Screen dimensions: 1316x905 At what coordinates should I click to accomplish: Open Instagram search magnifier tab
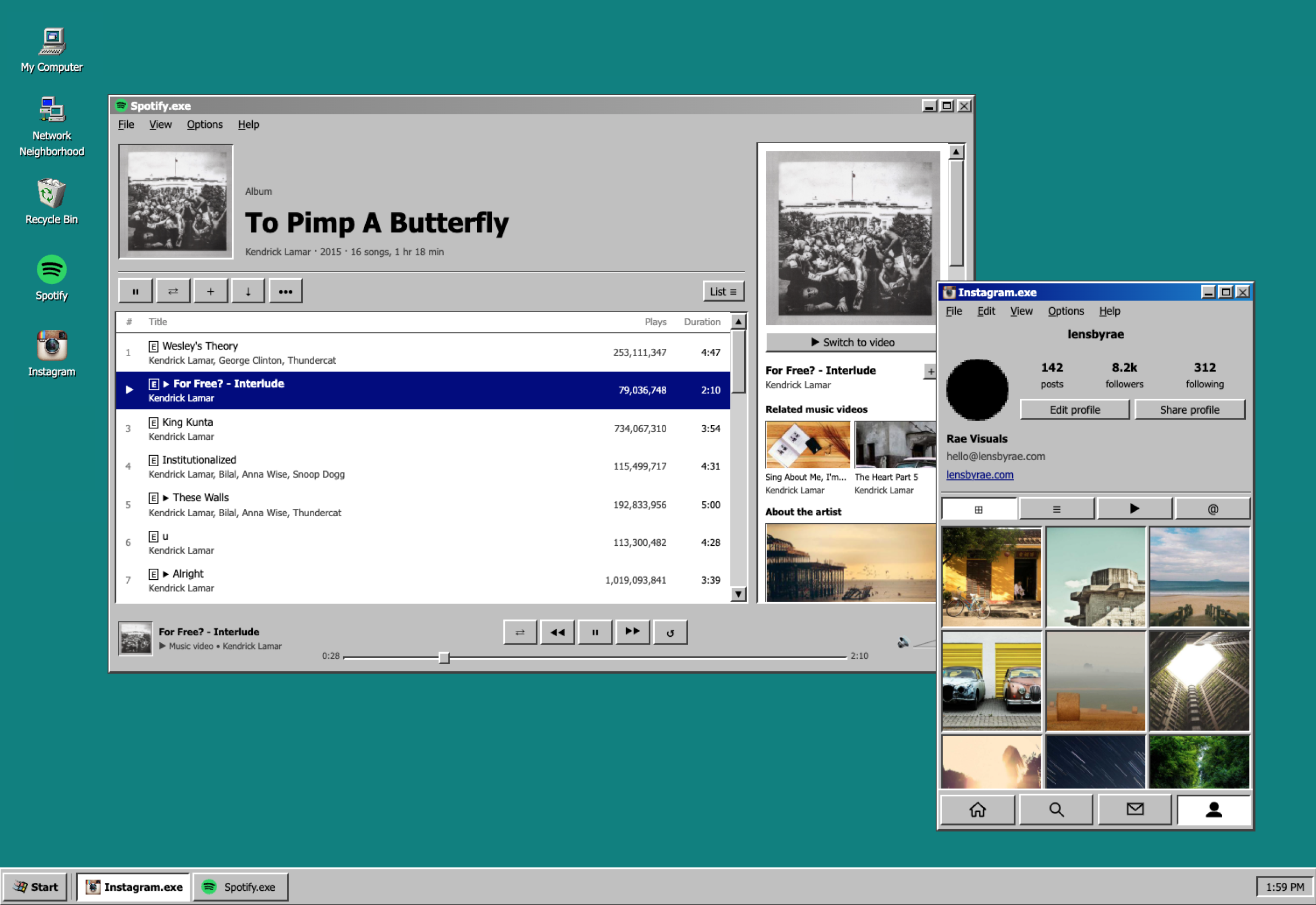(1056, 810)
